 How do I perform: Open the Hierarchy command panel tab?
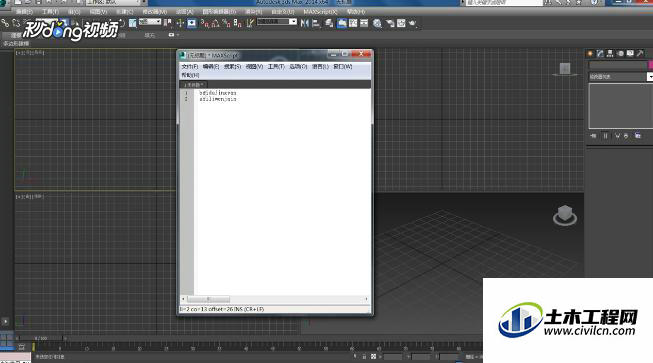pyautogui.click(x=610, y=53)
